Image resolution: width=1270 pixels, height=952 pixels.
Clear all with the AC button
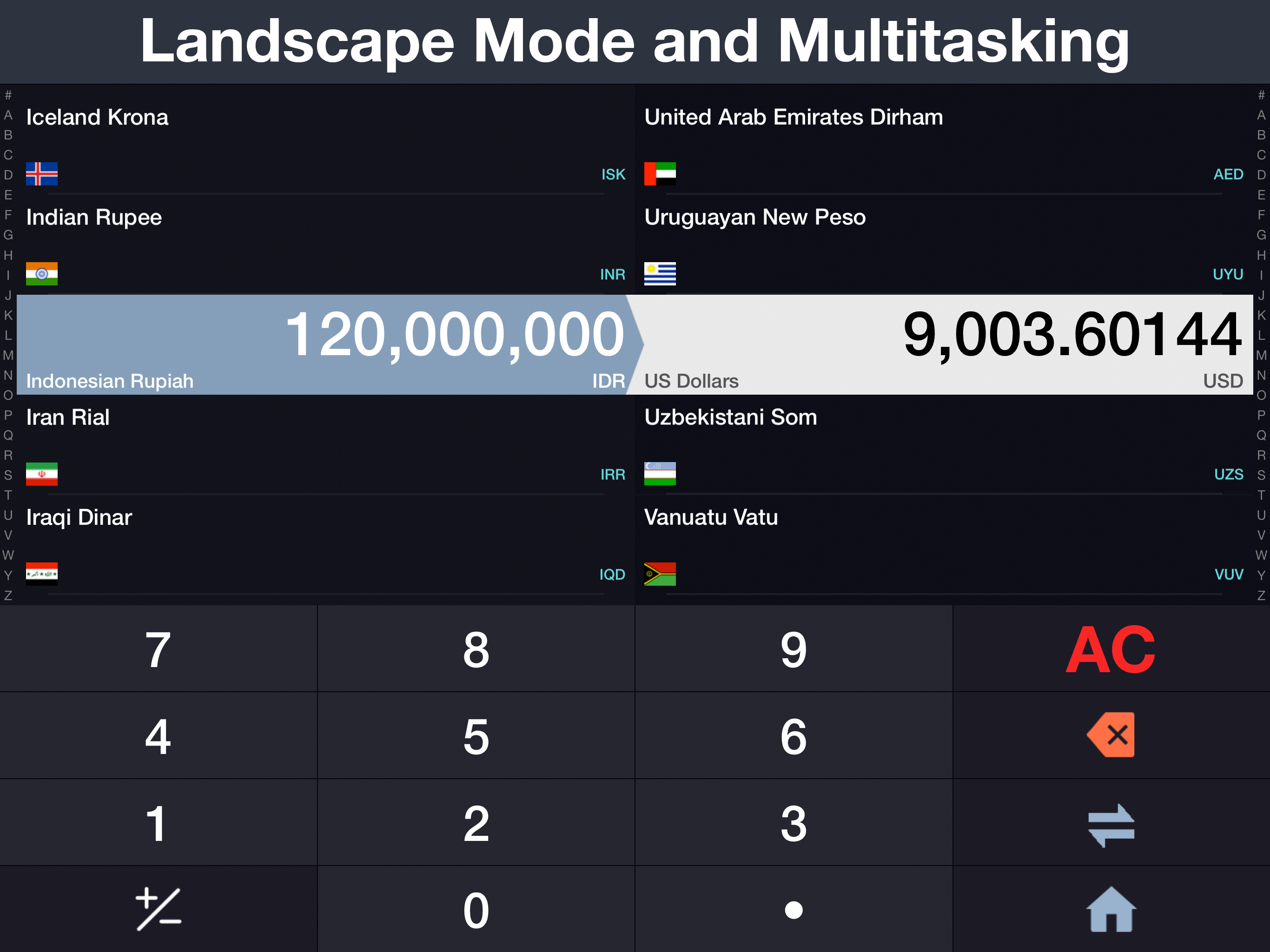click(1111, 649)
